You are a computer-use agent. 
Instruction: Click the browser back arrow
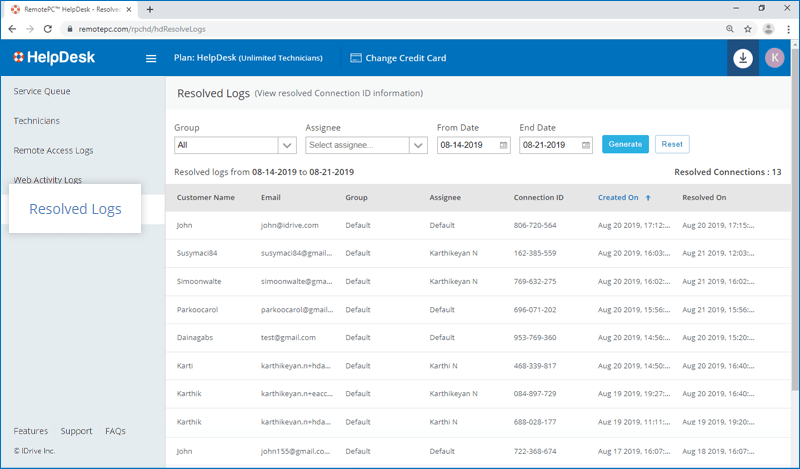pos(12,29)
